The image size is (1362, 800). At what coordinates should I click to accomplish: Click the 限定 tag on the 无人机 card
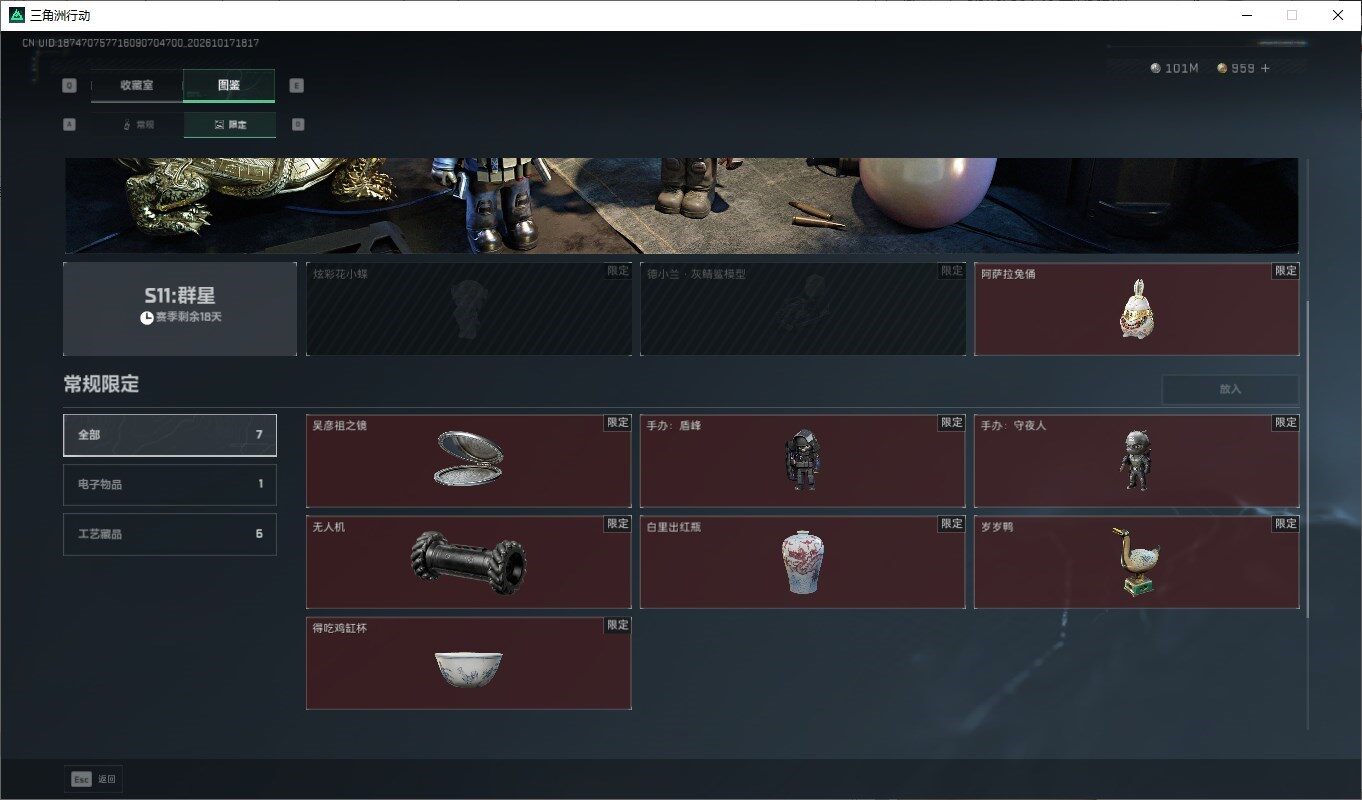(617, 524)
